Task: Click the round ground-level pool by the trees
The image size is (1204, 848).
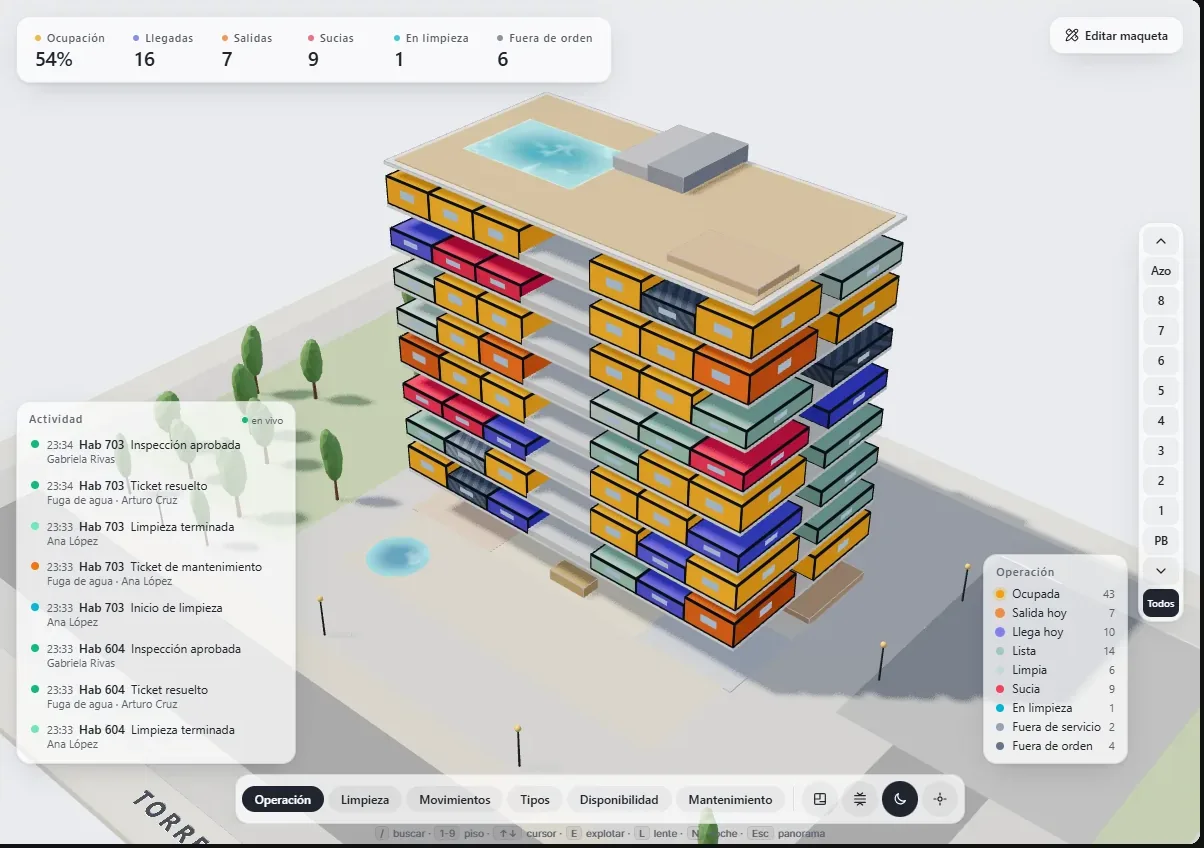Action: tap(397, 556)
